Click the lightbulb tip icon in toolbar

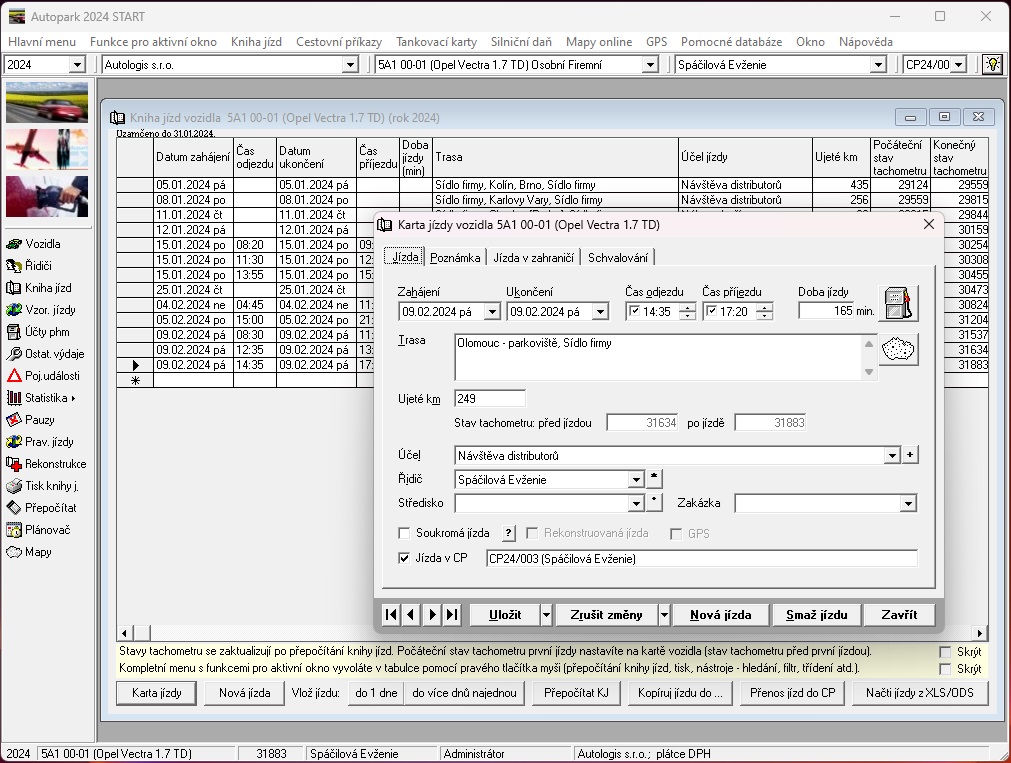pyautogui.click(x=992, y=64)
